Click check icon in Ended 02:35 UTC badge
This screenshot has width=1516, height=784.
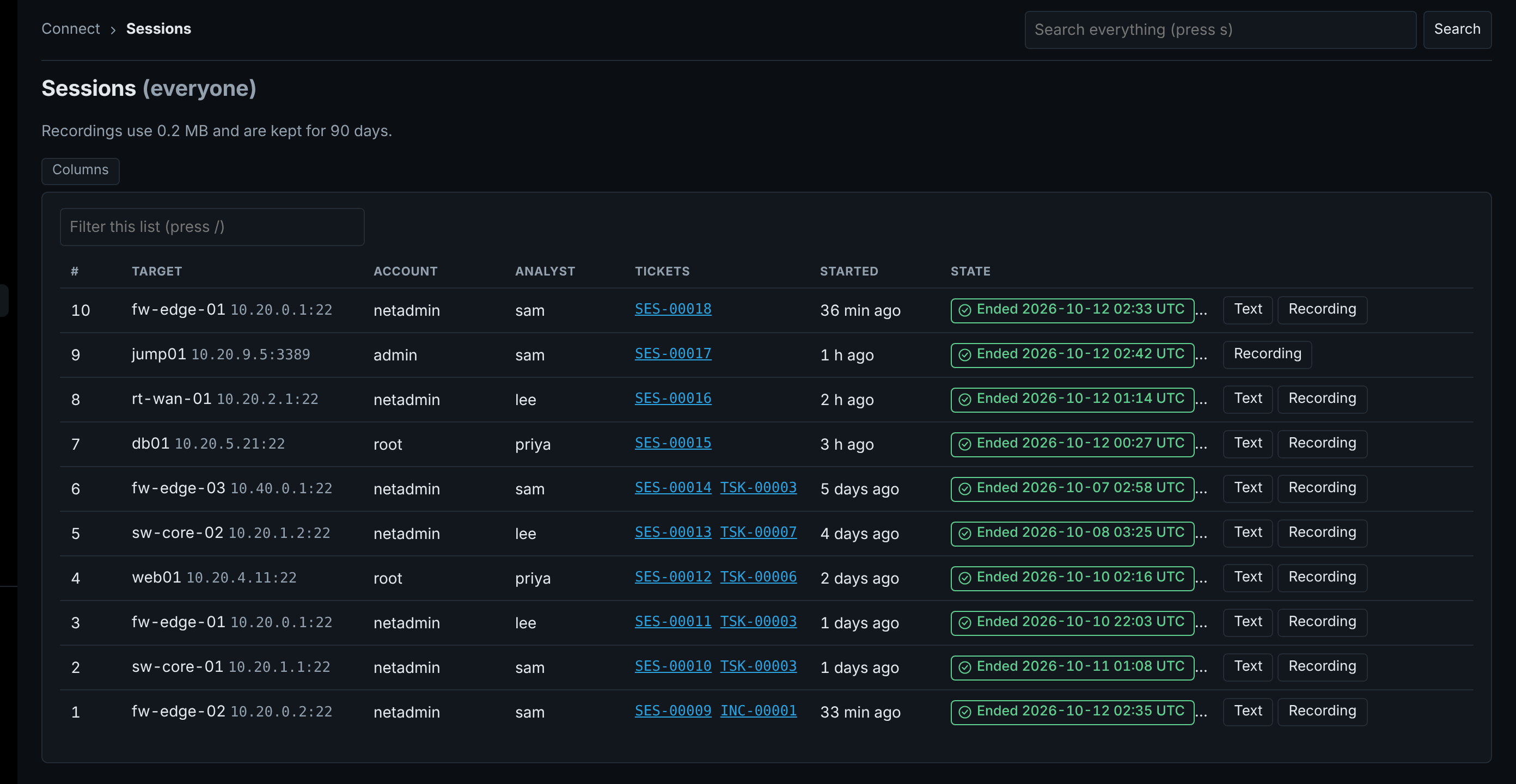964,712
